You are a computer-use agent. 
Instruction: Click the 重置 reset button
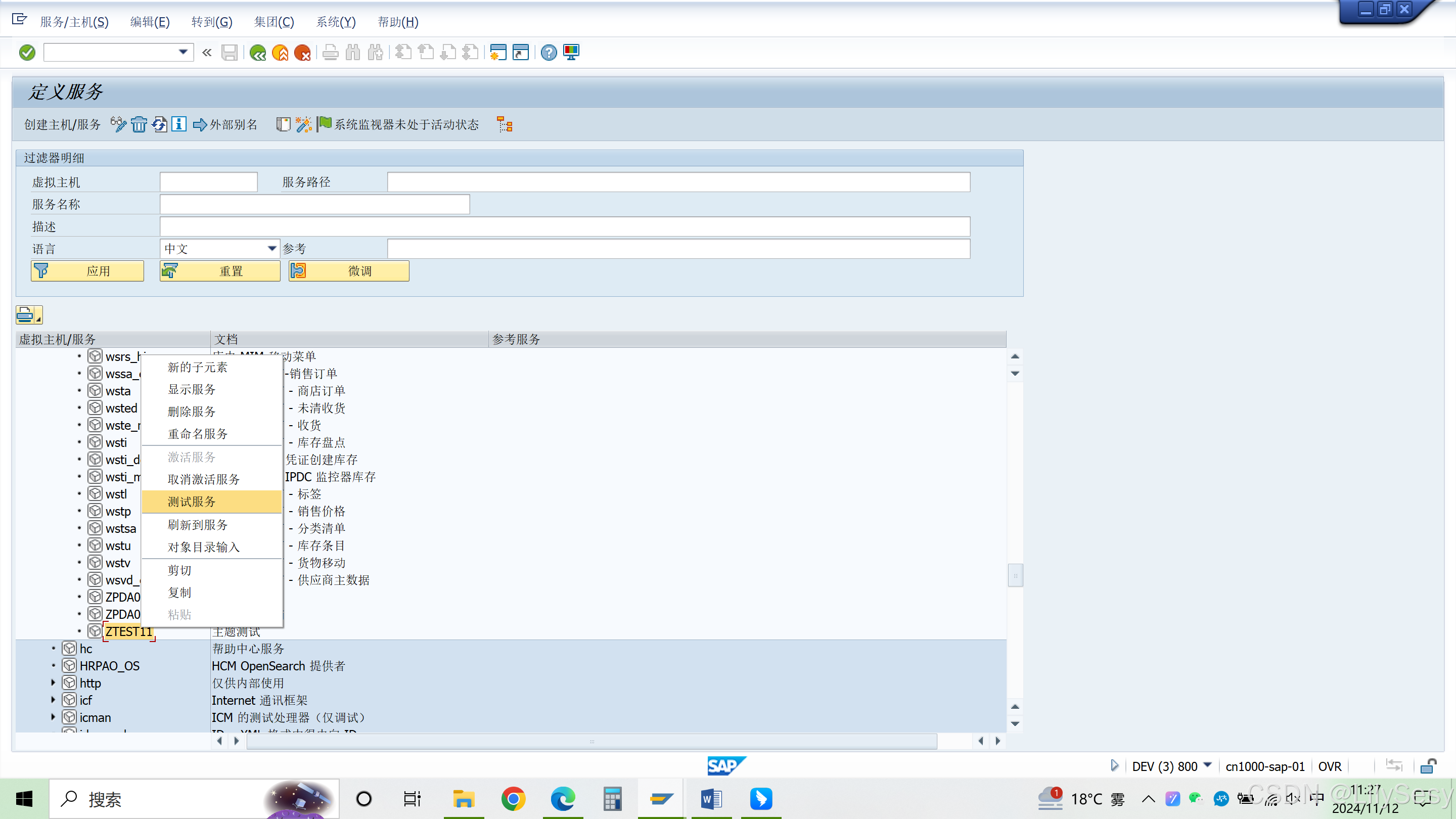click(219, 271)
